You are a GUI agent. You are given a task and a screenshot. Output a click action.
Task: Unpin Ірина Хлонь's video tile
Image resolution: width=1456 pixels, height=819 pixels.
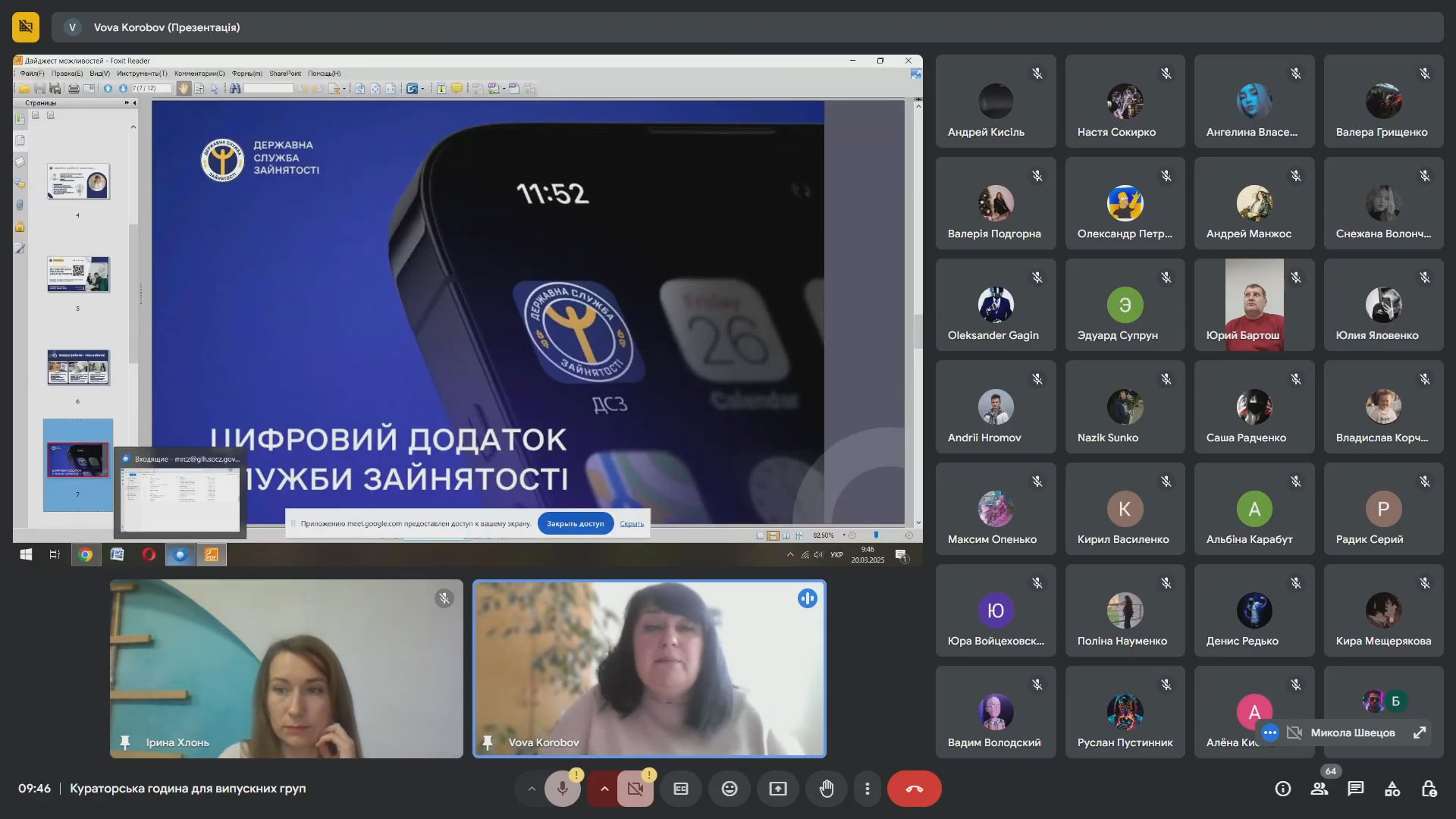[x=125, y=742]
